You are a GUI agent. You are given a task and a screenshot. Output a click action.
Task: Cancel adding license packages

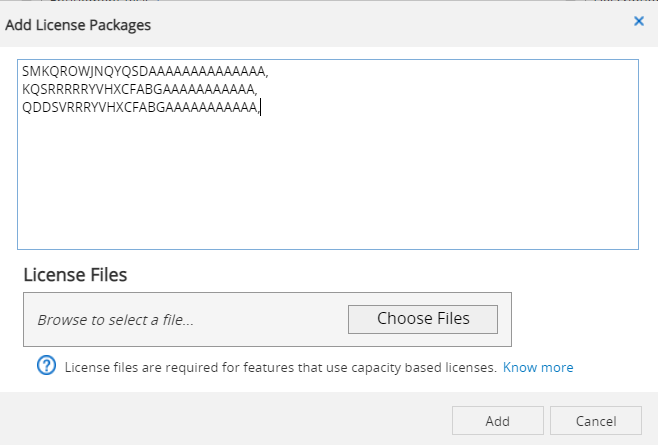pos(596,421)
